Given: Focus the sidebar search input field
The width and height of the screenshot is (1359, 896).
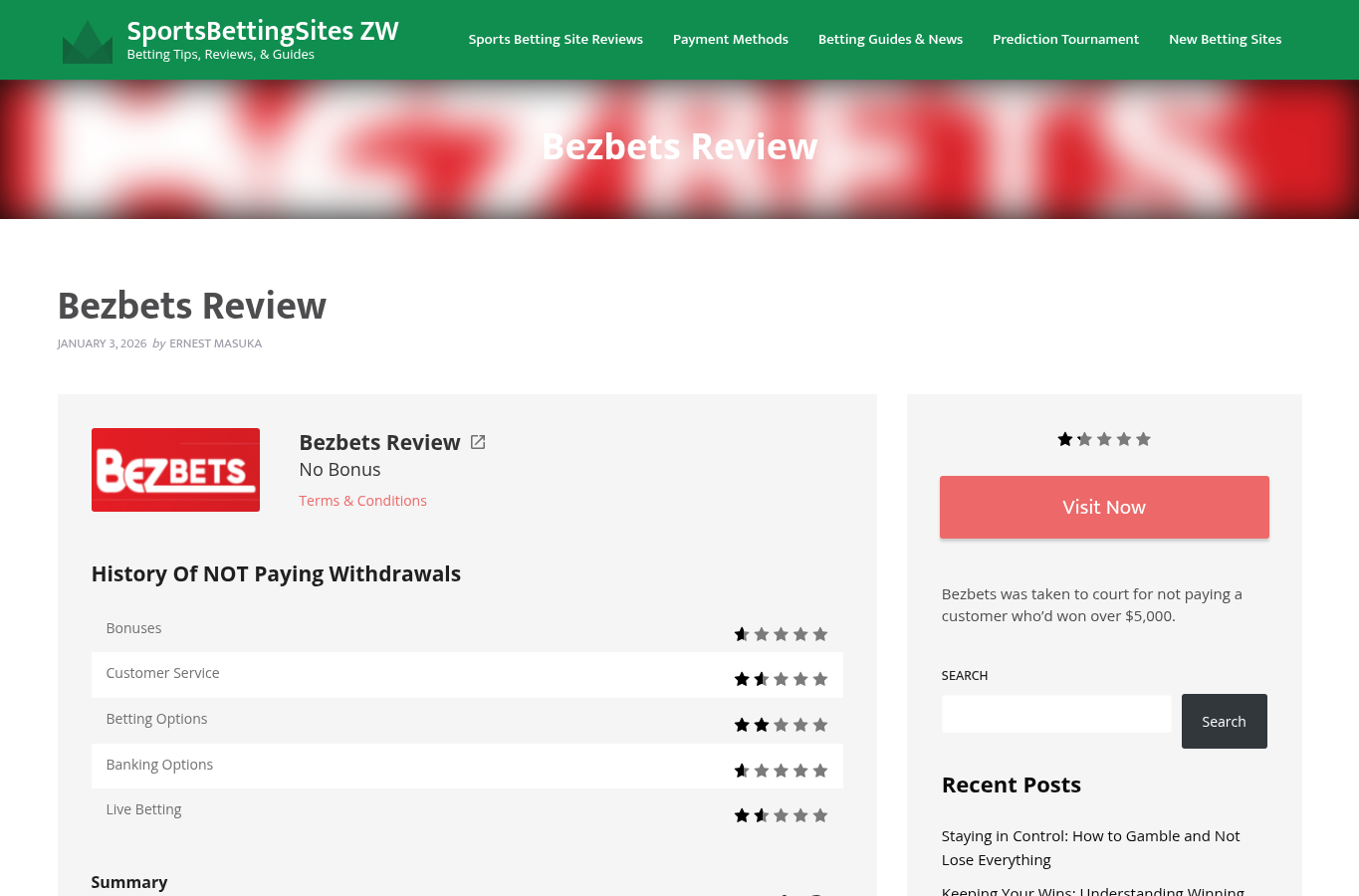Looking at the screenshot, I should pyautogui.click(x=1056, y=714).
